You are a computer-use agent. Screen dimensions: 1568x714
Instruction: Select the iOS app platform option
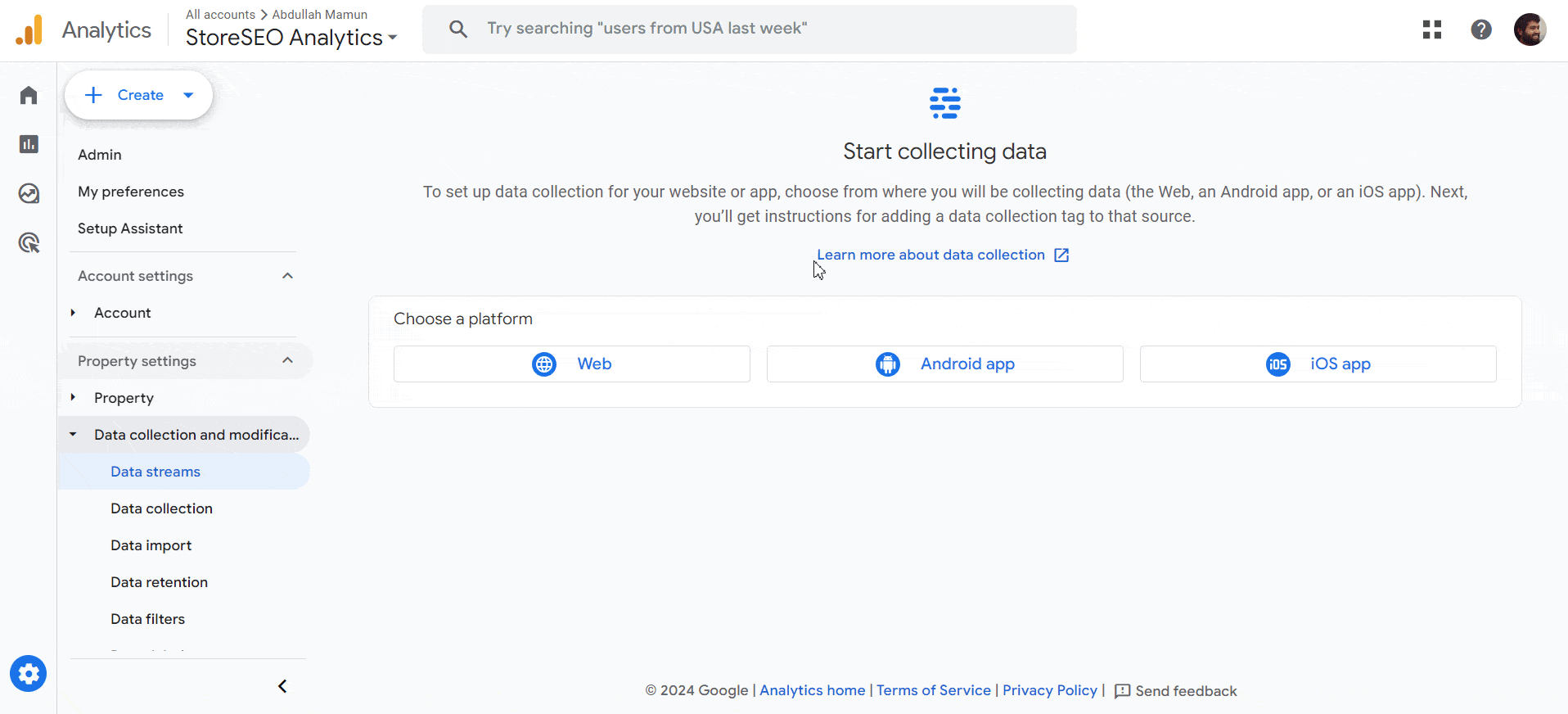pos(1318,364)
